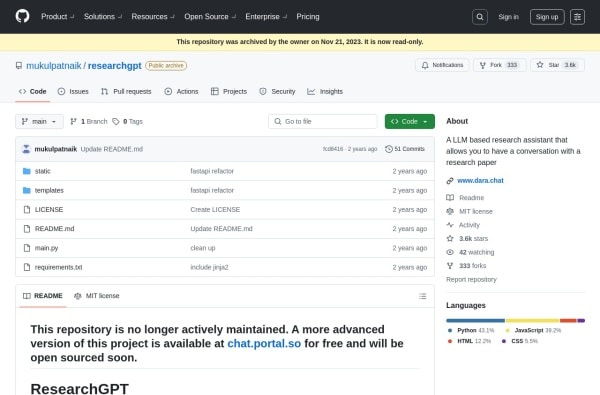
Task: Click the link icon next to www.dara.chat
Action: tap(450, 181)
